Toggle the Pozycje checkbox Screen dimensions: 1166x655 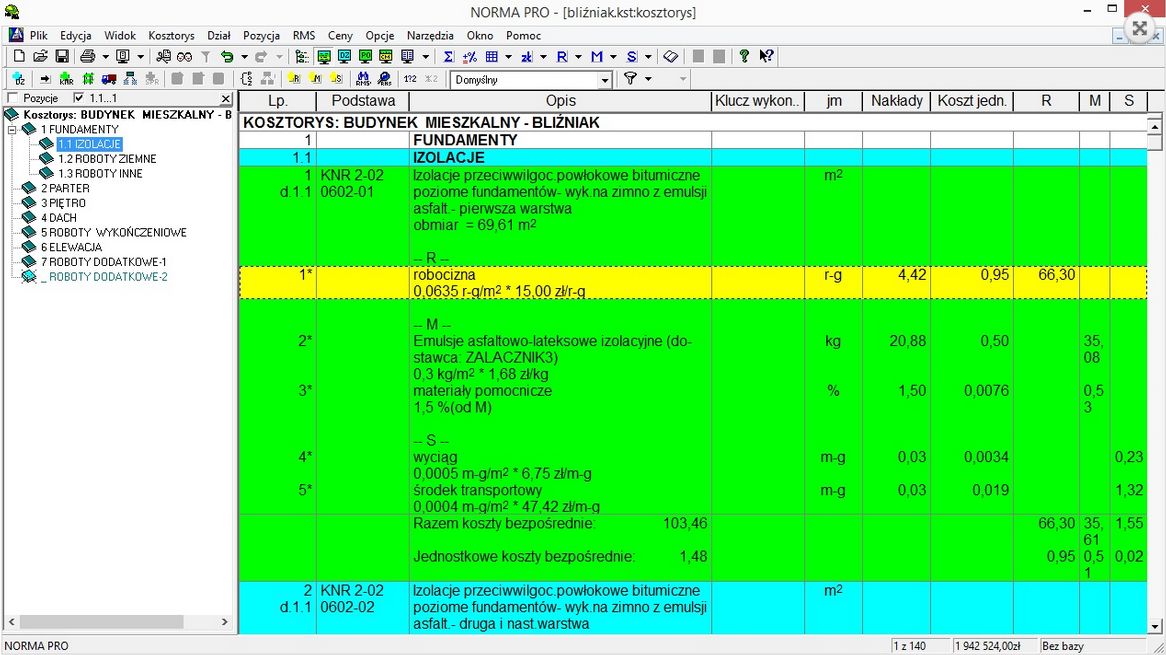(12, 98)
